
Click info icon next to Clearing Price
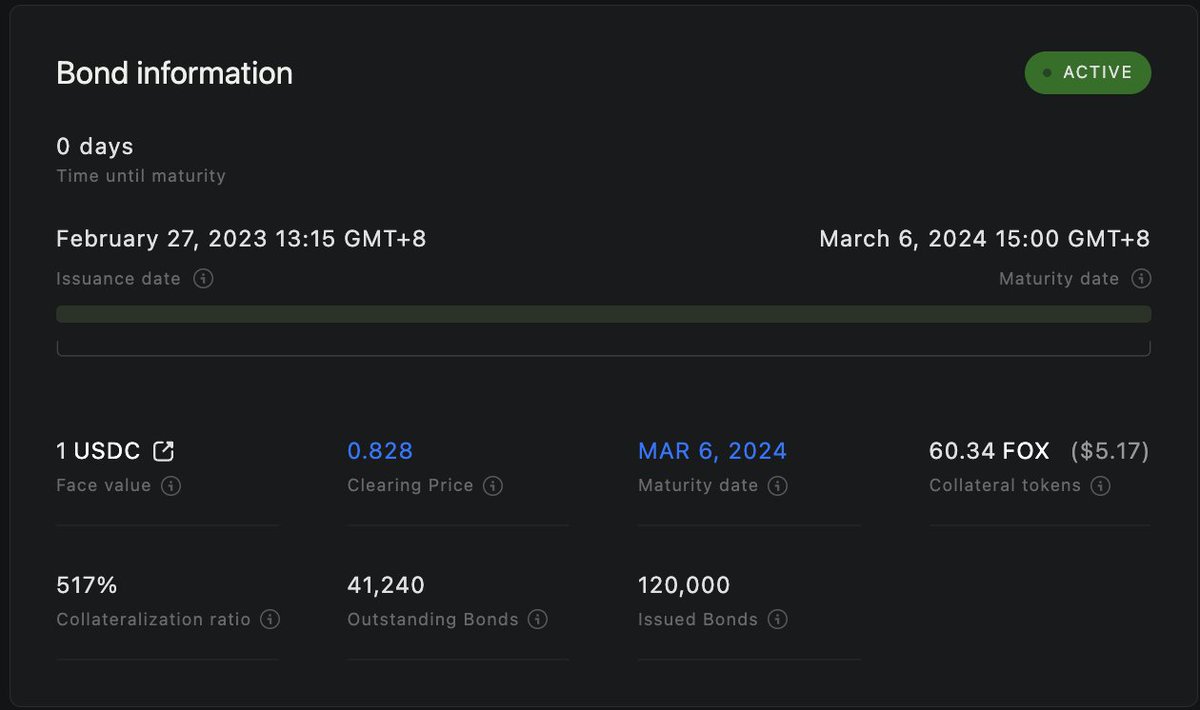click(492, 486)
